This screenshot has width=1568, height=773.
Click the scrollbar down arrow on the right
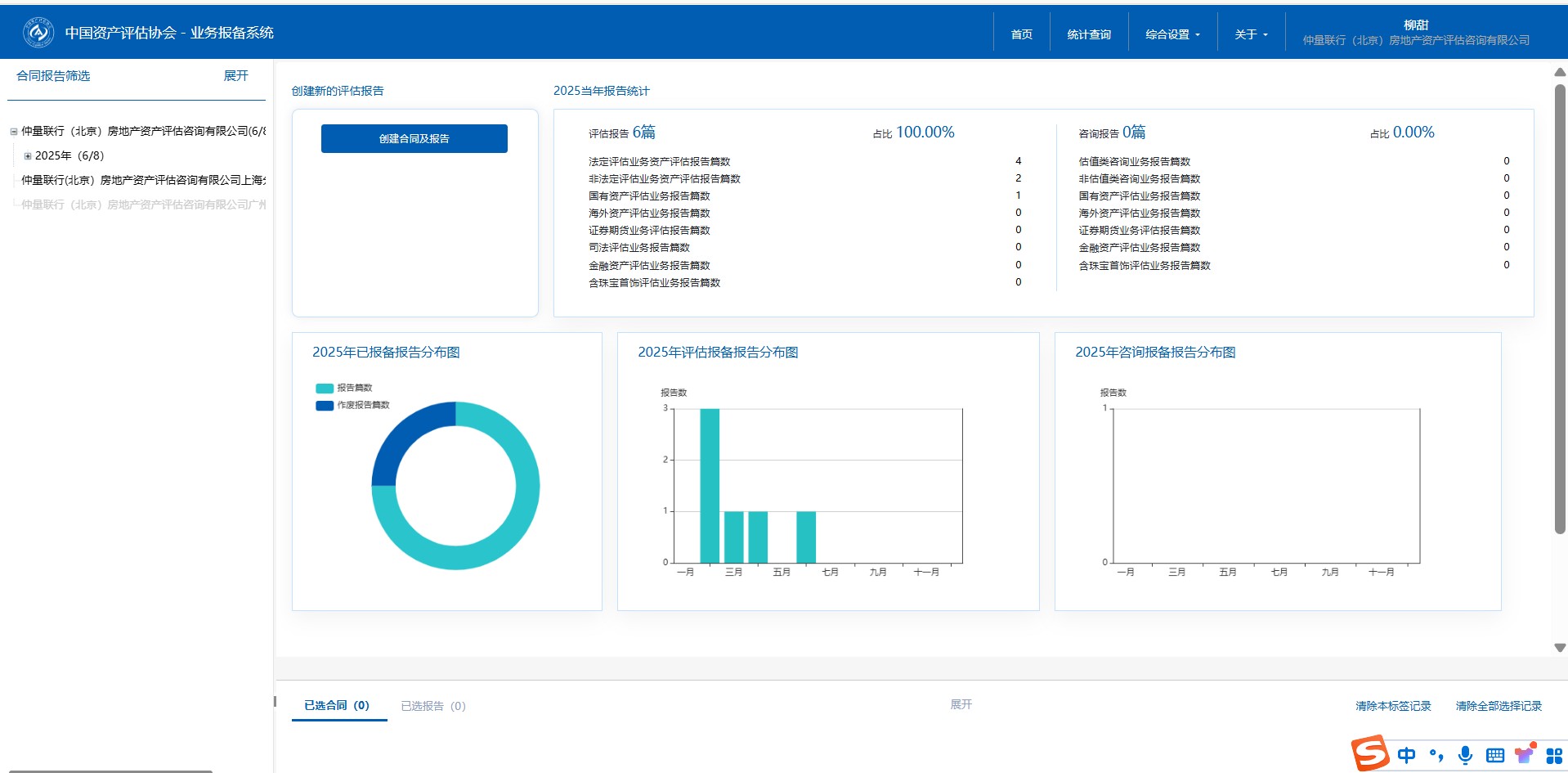pyautogui.click(x=1559, y=647)
